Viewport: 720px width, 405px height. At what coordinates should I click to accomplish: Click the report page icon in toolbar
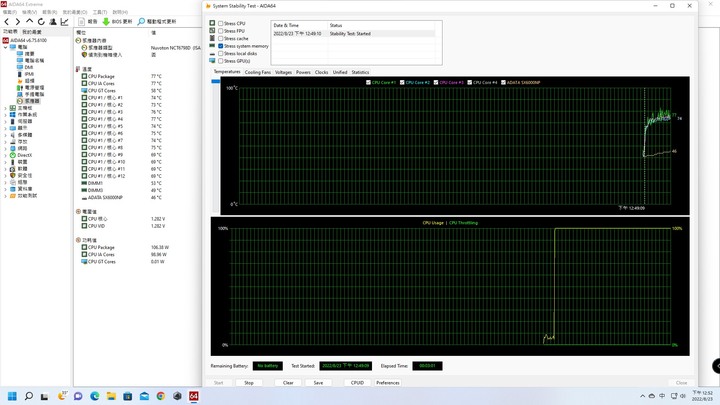click(82, 22)
